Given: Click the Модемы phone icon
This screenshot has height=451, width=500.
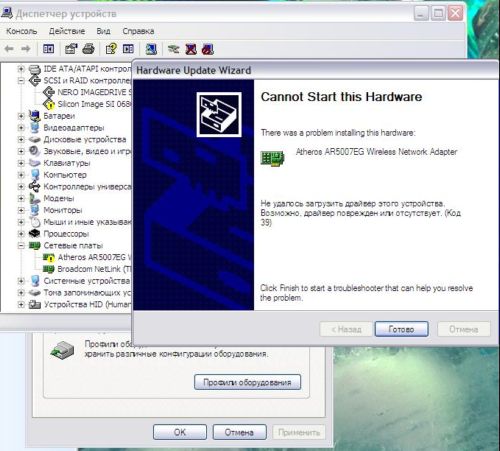Looking at the screenshot, I should click(34, 198).
